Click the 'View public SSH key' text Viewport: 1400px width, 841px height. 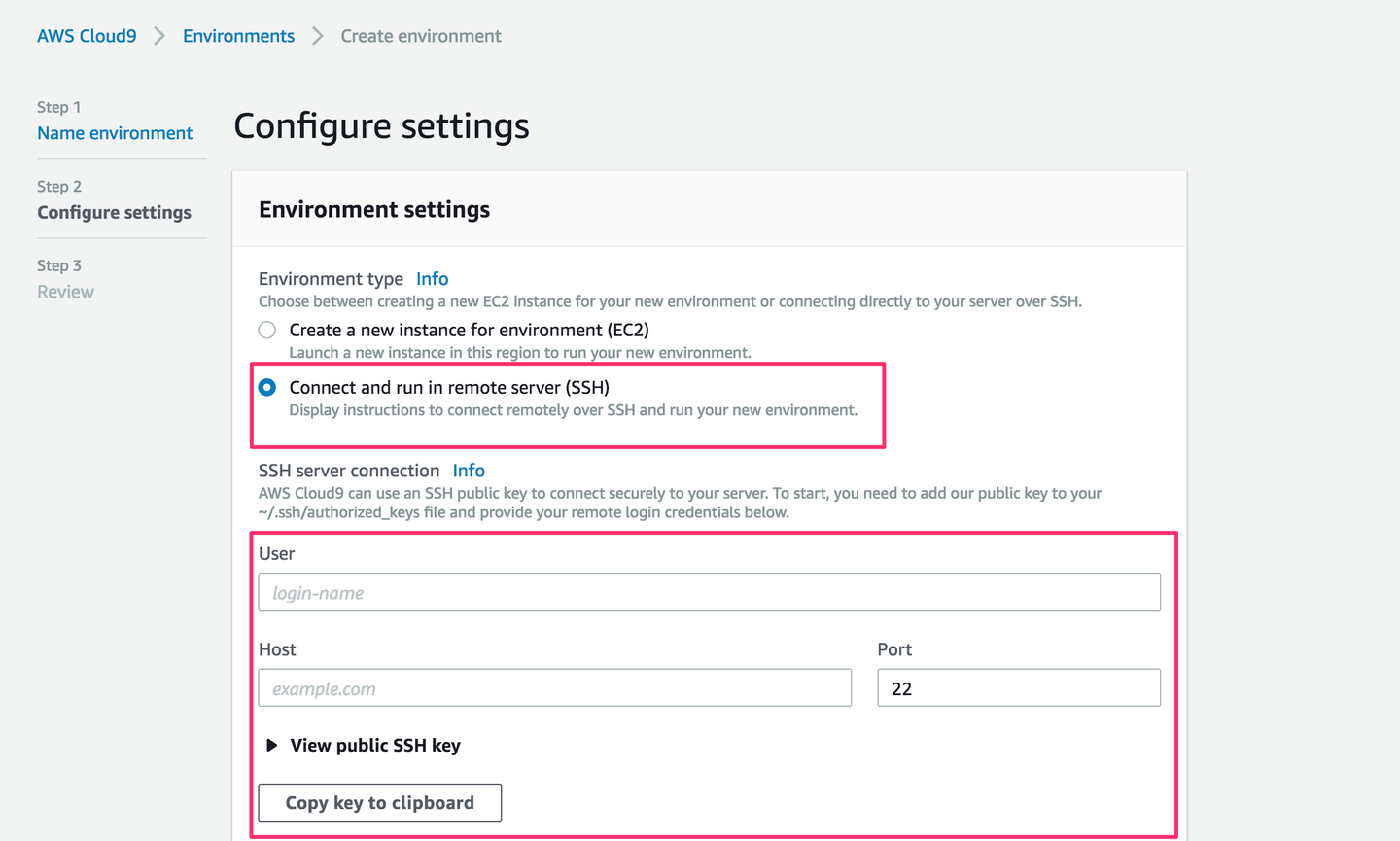pyautogui.click(x=375, y=746)
